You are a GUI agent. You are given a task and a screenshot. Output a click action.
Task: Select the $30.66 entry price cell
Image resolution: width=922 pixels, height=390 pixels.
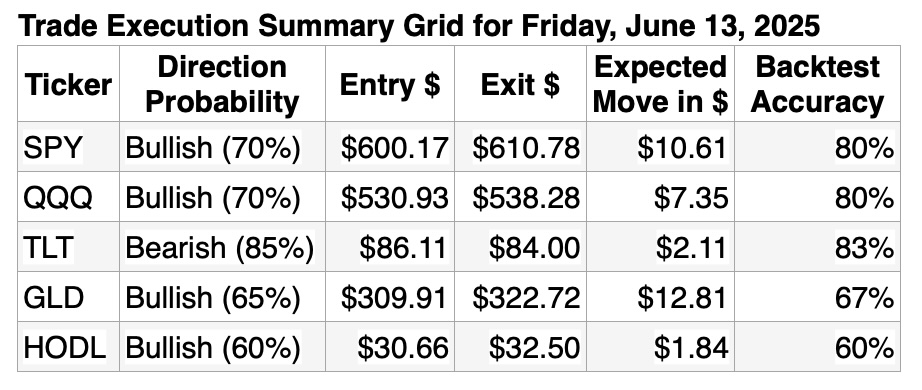point(390,347)
